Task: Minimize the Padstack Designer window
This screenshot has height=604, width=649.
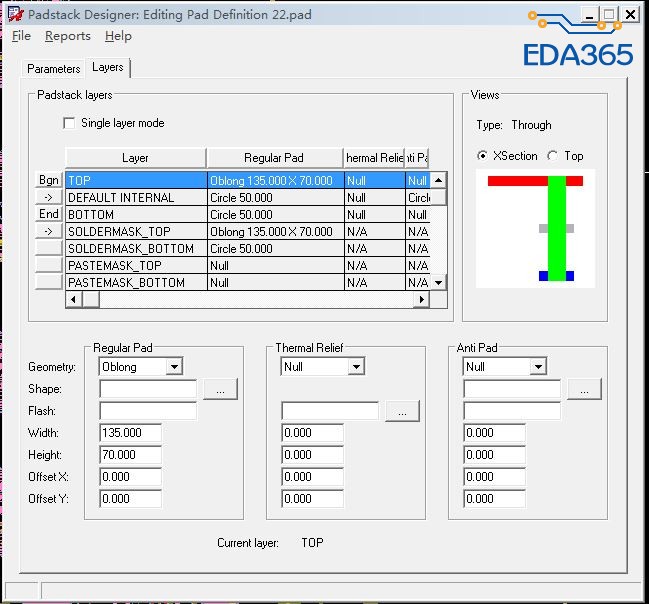Action: click(589, 15)
